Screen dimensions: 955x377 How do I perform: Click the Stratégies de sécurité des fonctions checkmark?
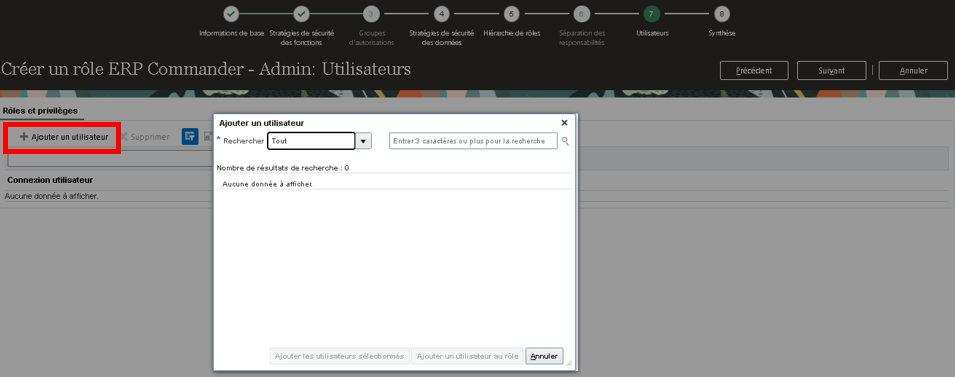coord(301,14)
